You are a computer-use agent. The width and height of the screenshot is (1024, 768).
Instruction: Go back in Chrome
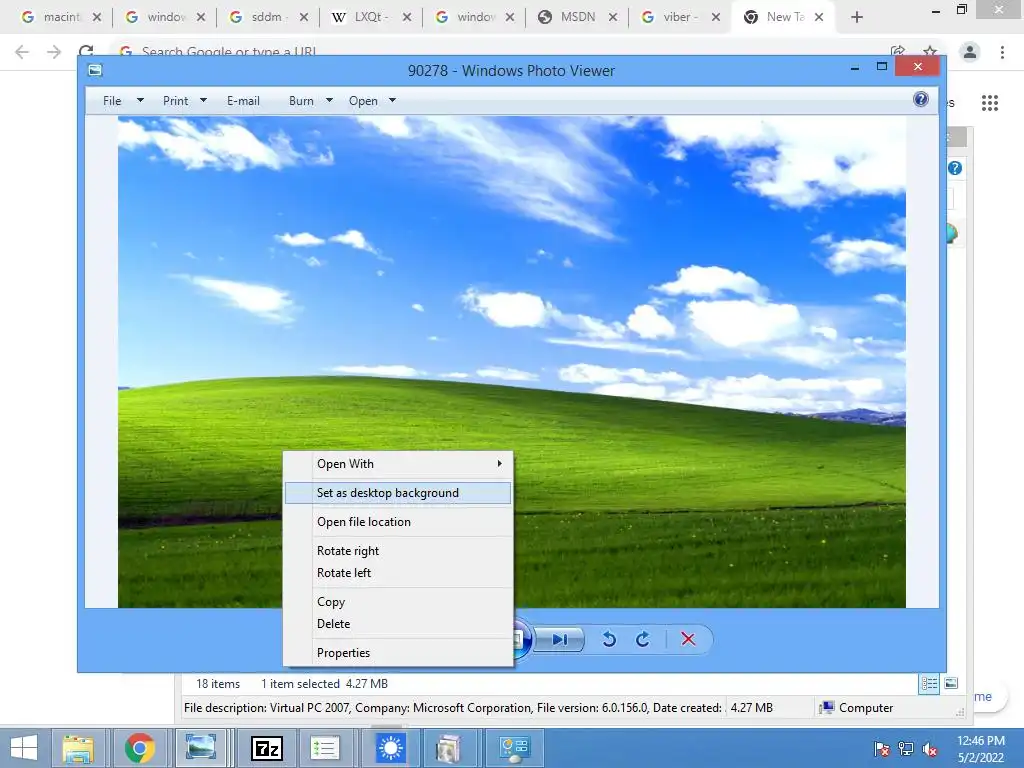coord(22,52)
